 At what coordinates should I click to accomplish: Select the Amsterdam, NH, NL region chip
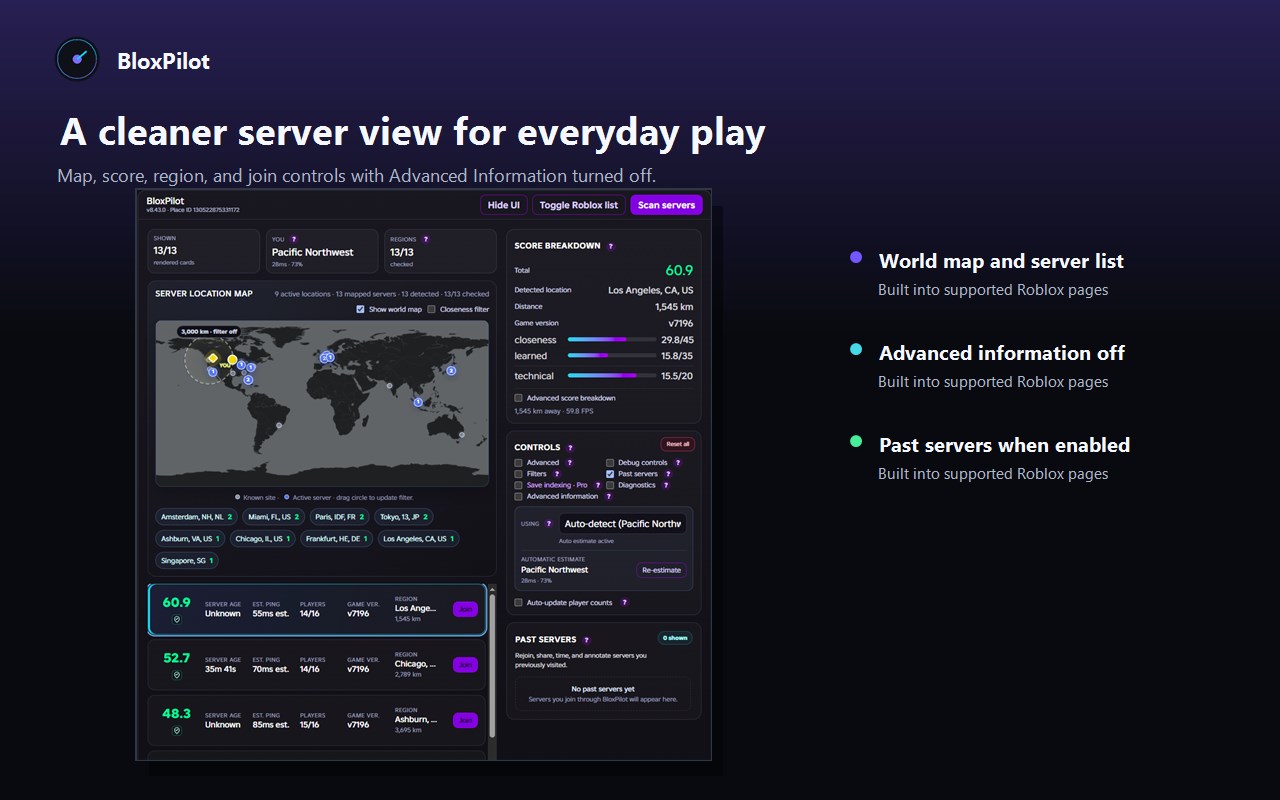pos(196,517)
